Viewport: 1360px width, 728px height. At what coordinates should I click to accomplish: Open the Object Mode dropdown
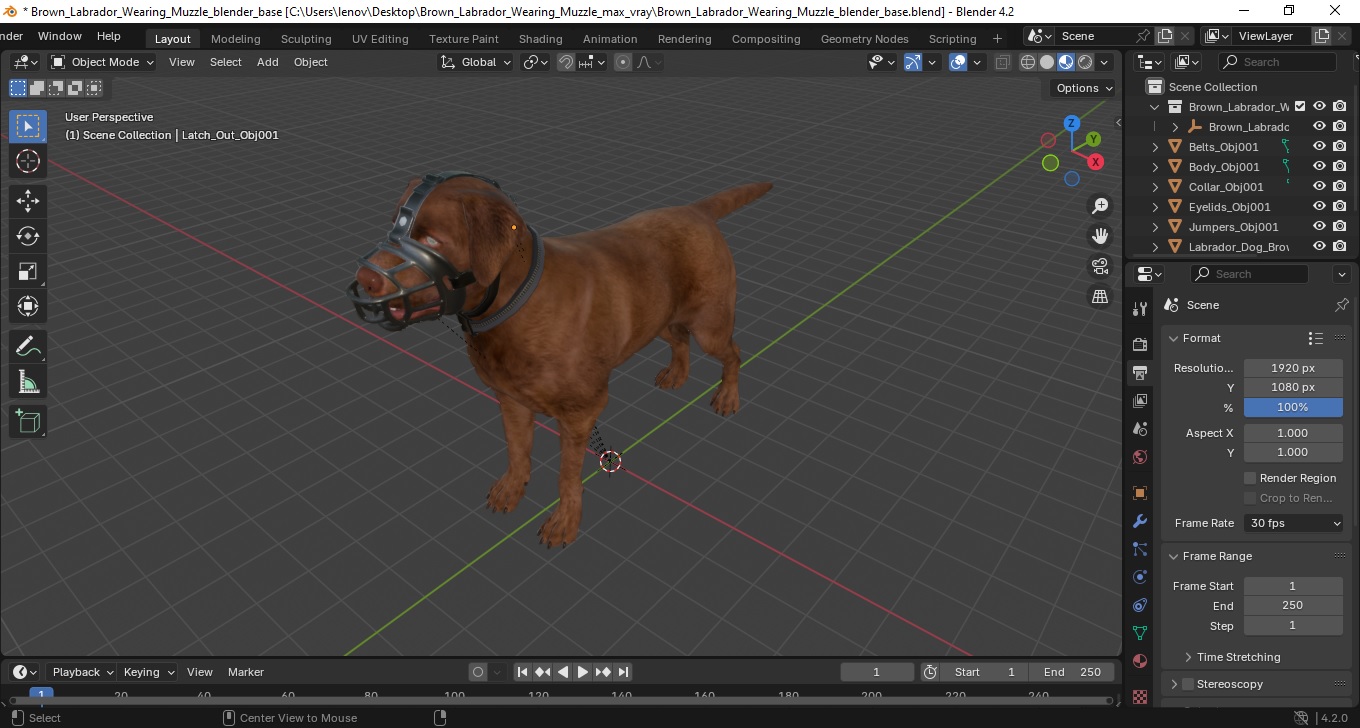103,62
